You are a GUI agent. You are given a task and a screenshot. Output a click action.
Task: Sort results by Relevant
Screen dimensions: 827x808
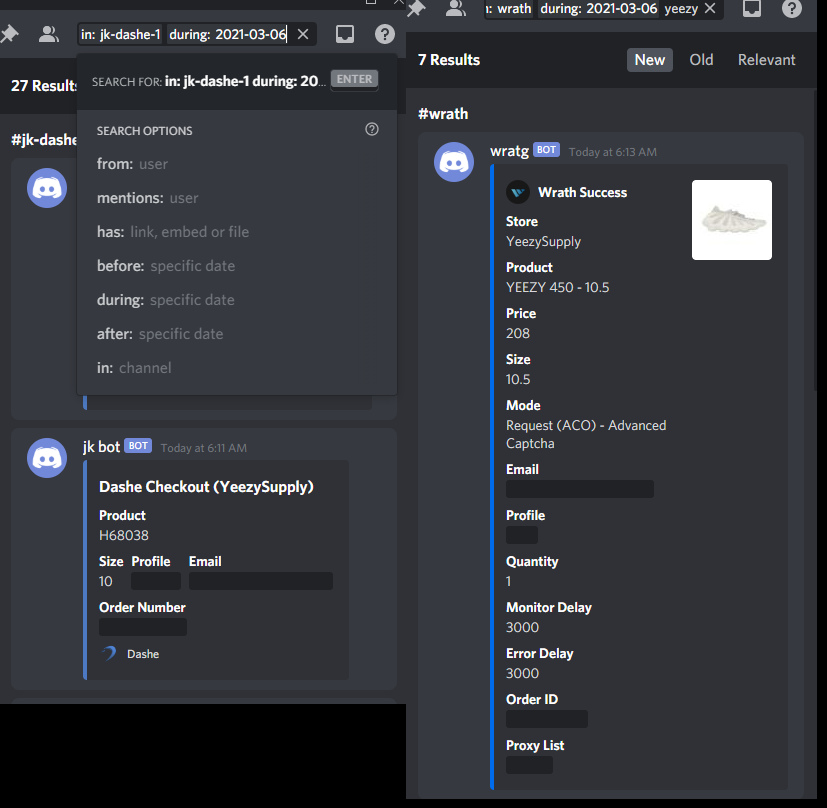tap(766, 60)
